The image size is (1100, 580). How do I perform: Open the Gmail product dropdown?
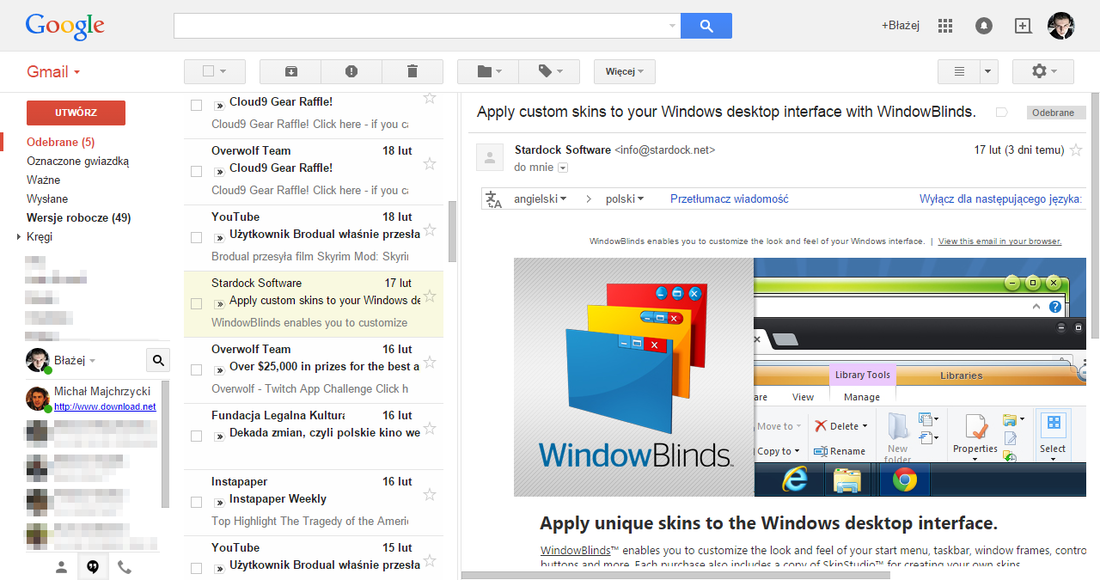click(53, 72)
